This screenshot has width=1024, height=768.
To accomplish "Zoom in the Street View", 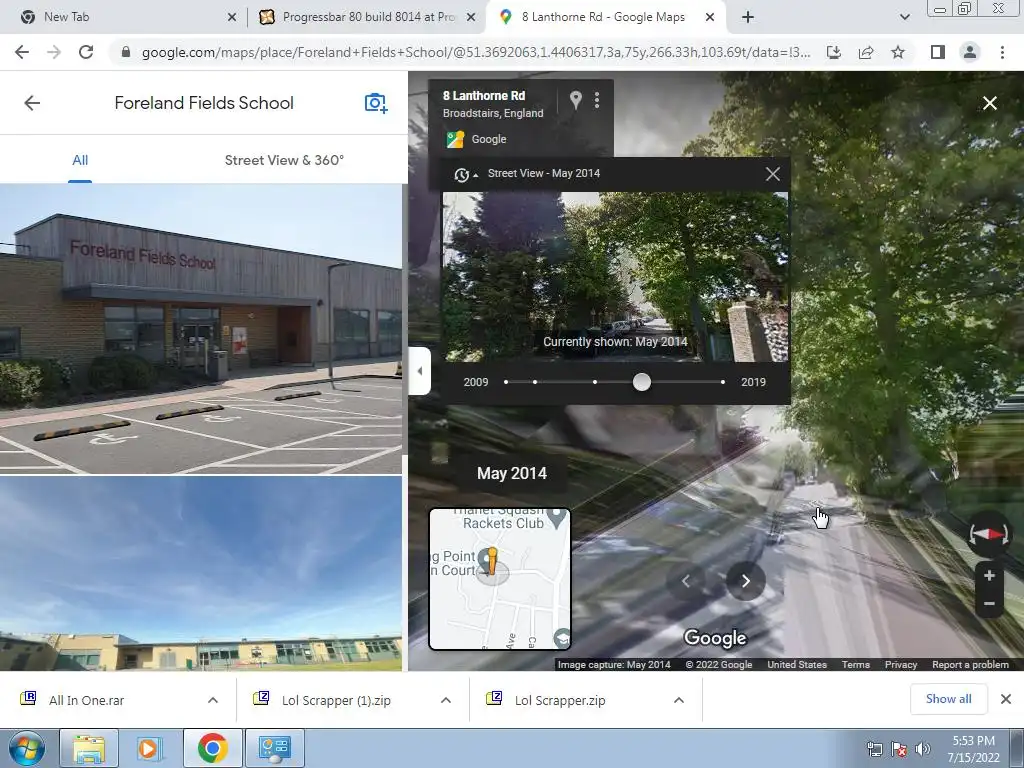I will [989, 575].
